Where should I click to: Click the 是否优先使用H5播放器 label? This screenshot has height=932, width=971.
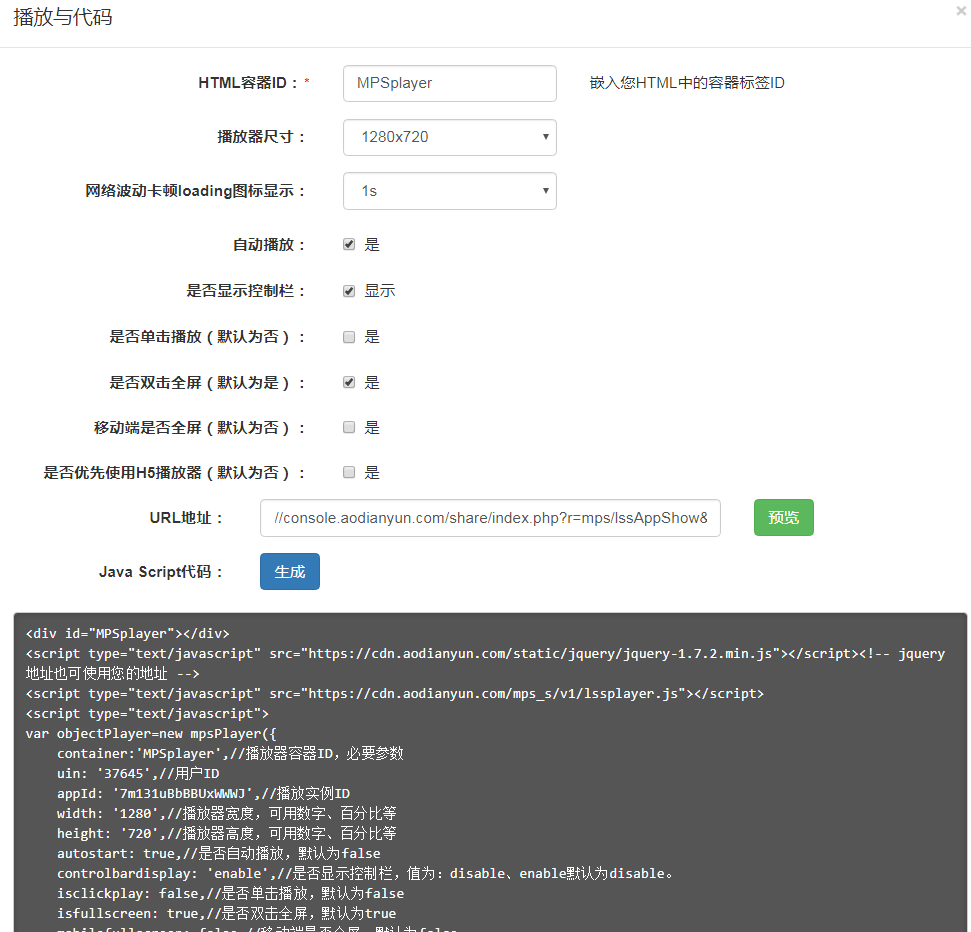coord(174,473)
